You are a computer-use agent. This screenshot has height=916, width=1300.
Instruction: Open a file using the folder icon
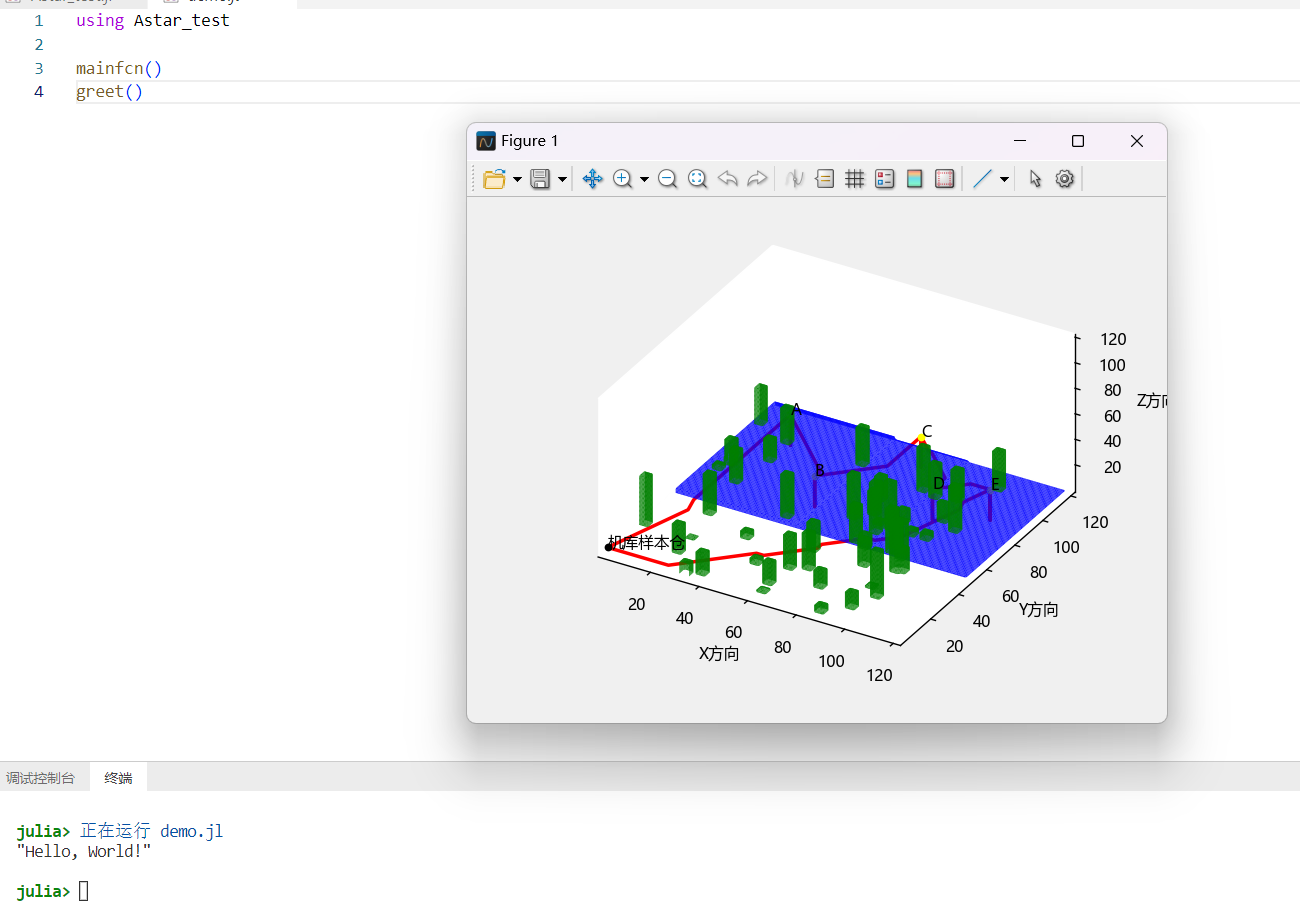tap(494, 179)
